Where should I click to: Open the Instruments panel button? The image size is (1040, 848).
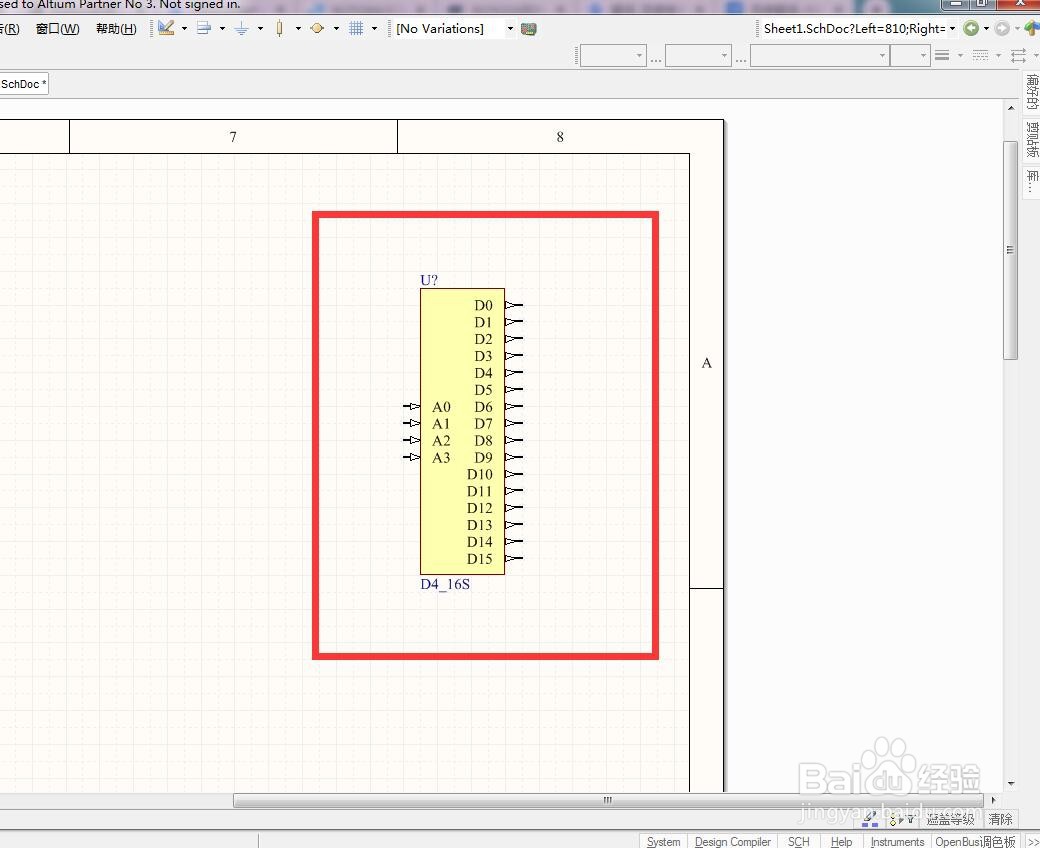pyautogui.click(x=897, y=841)
